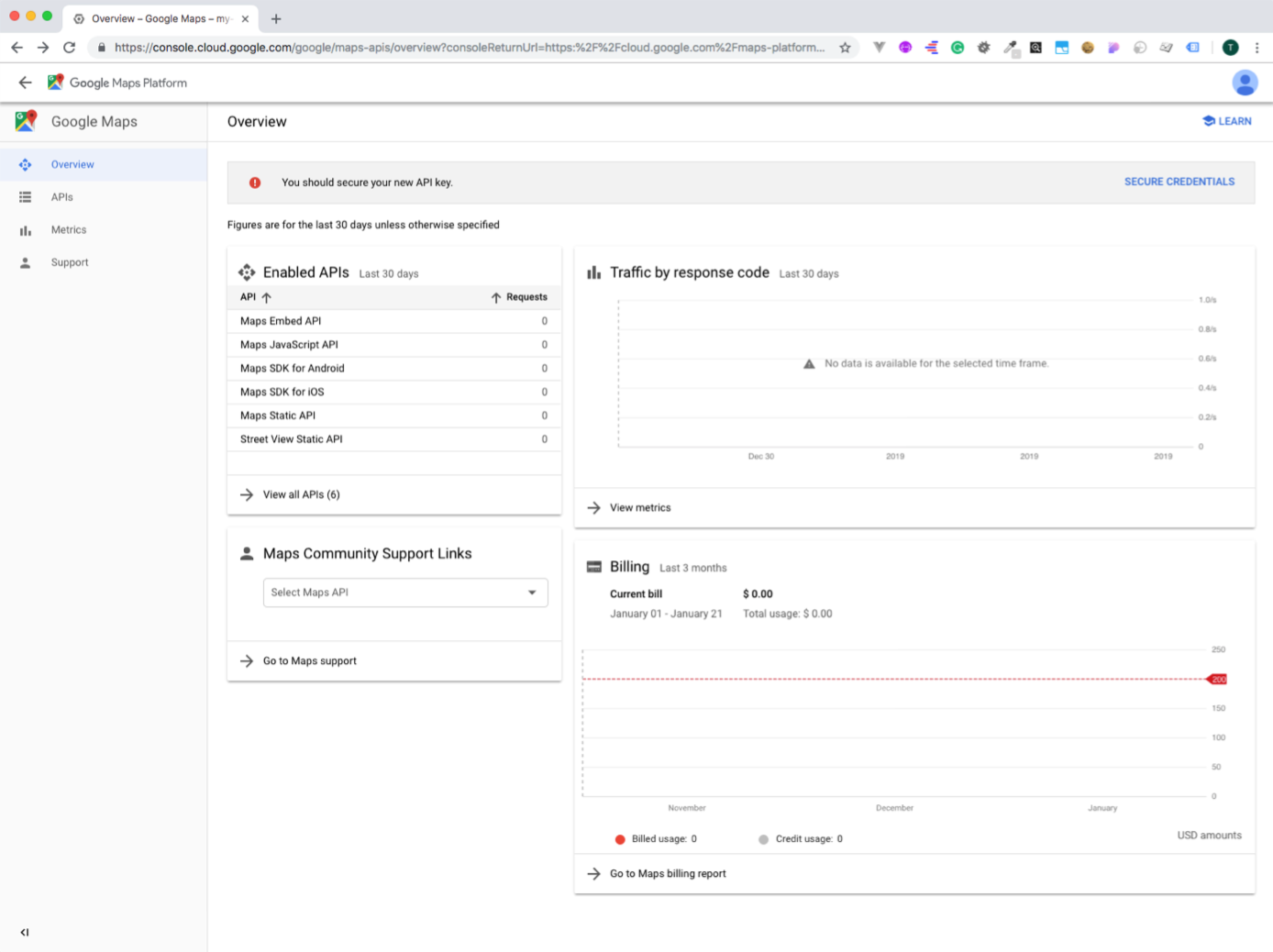The width and height of the screenshot is (1273, 952).
Task: Click the red 200 budget marker
Action: (1217, 680)
